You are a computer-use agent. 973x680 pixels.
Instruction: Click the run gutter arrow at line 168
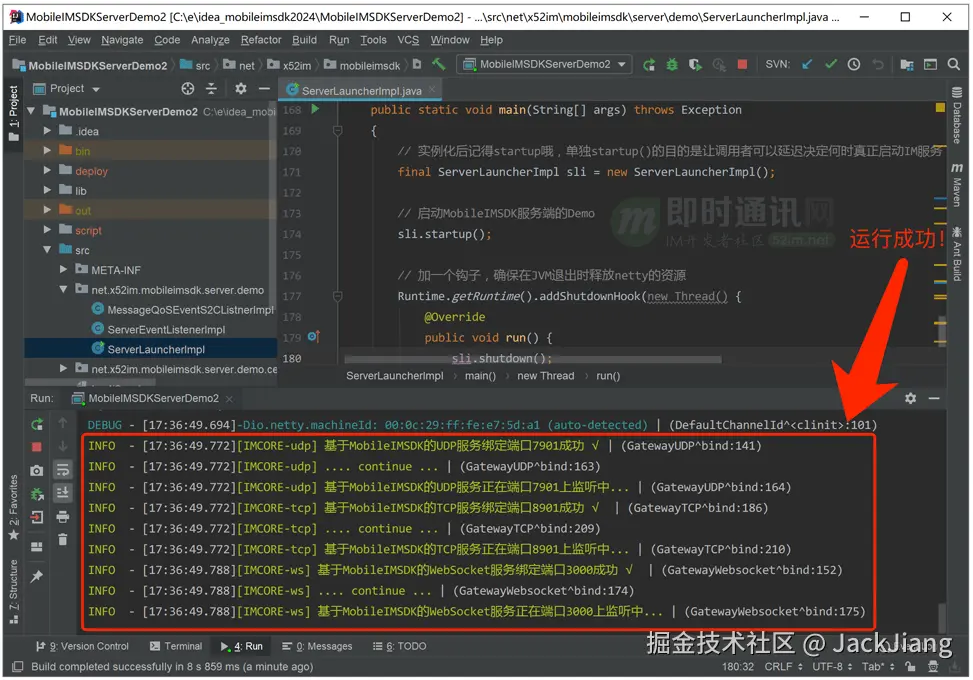pyautogui.click(x=315, y=109)
